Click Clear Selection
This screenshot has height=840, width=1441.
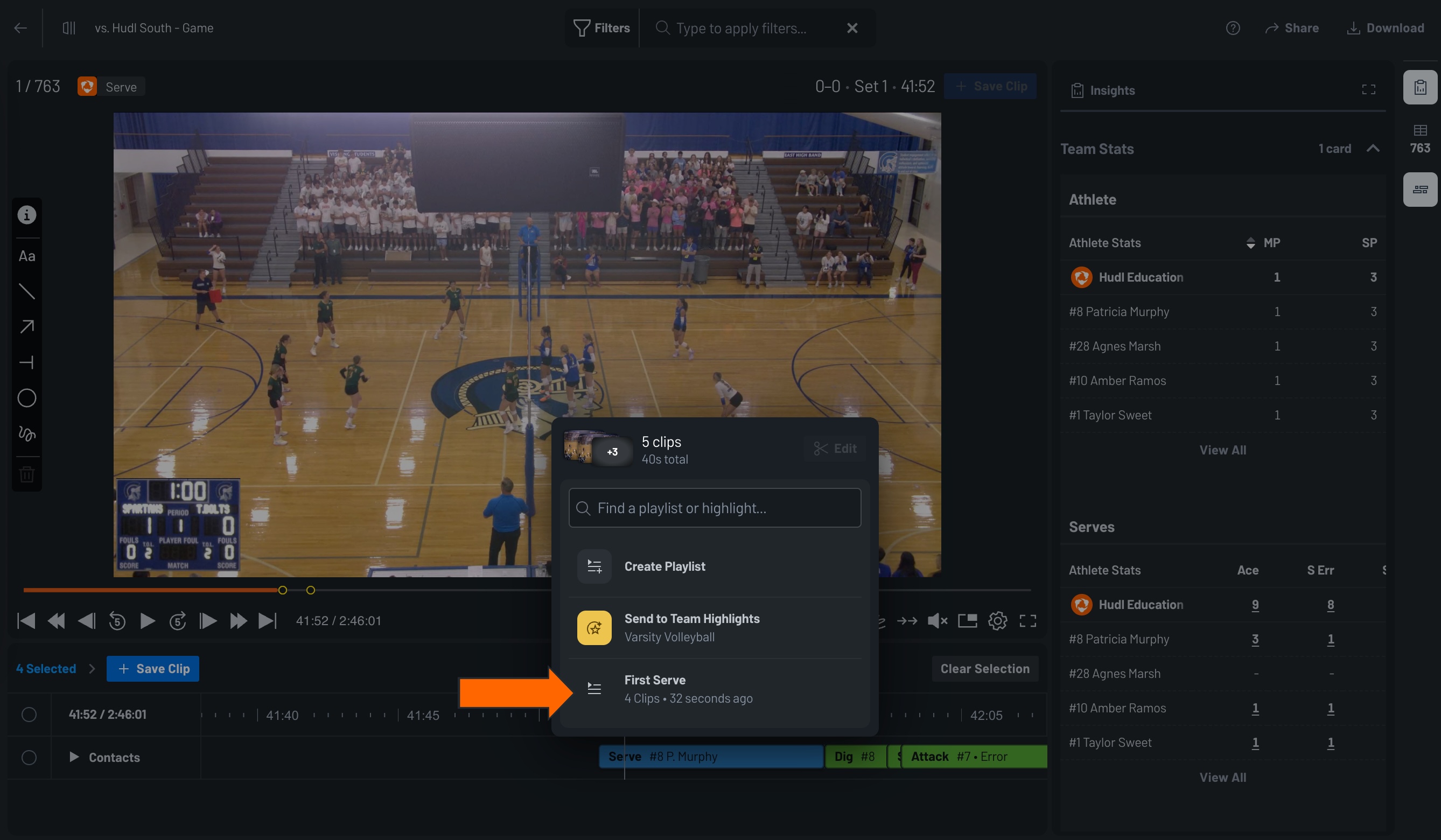tap(985, 668)
